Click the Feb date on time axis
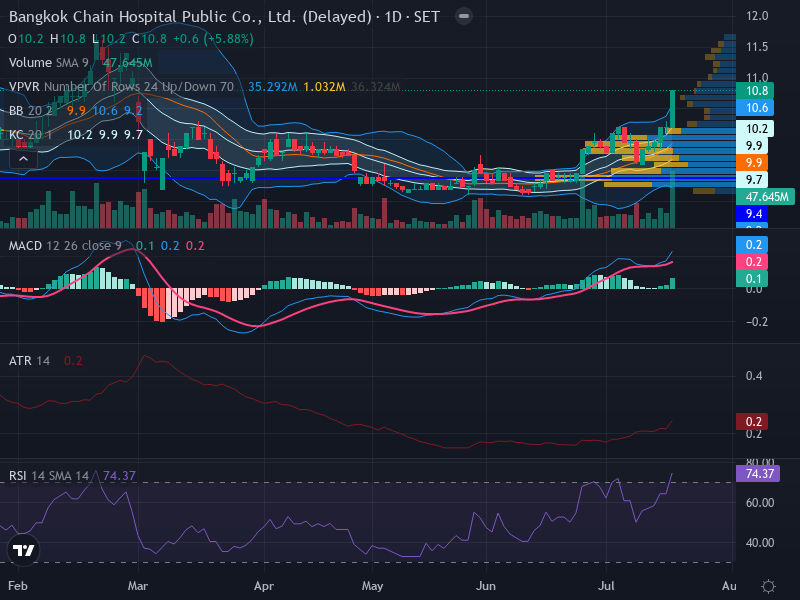The width and height of the screenshot is (800, 600). [18, 586]
